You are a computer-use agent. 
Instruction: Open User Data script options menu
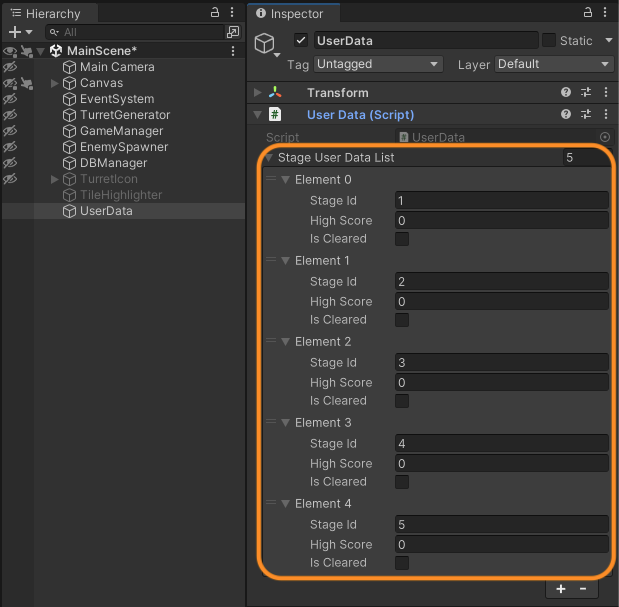point(606,114)
